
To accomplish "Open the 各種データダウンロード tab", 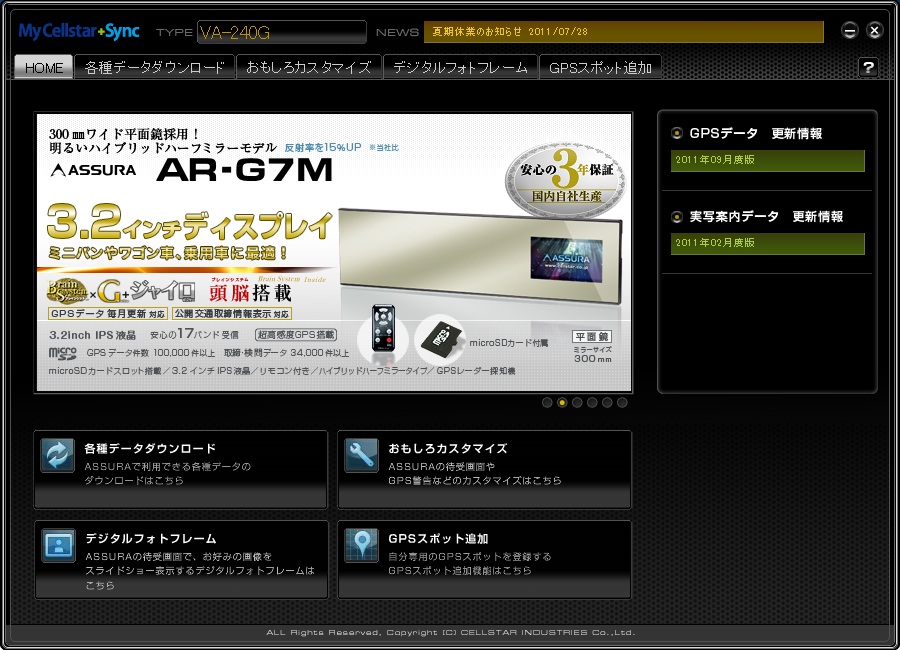I will [154, 67].
